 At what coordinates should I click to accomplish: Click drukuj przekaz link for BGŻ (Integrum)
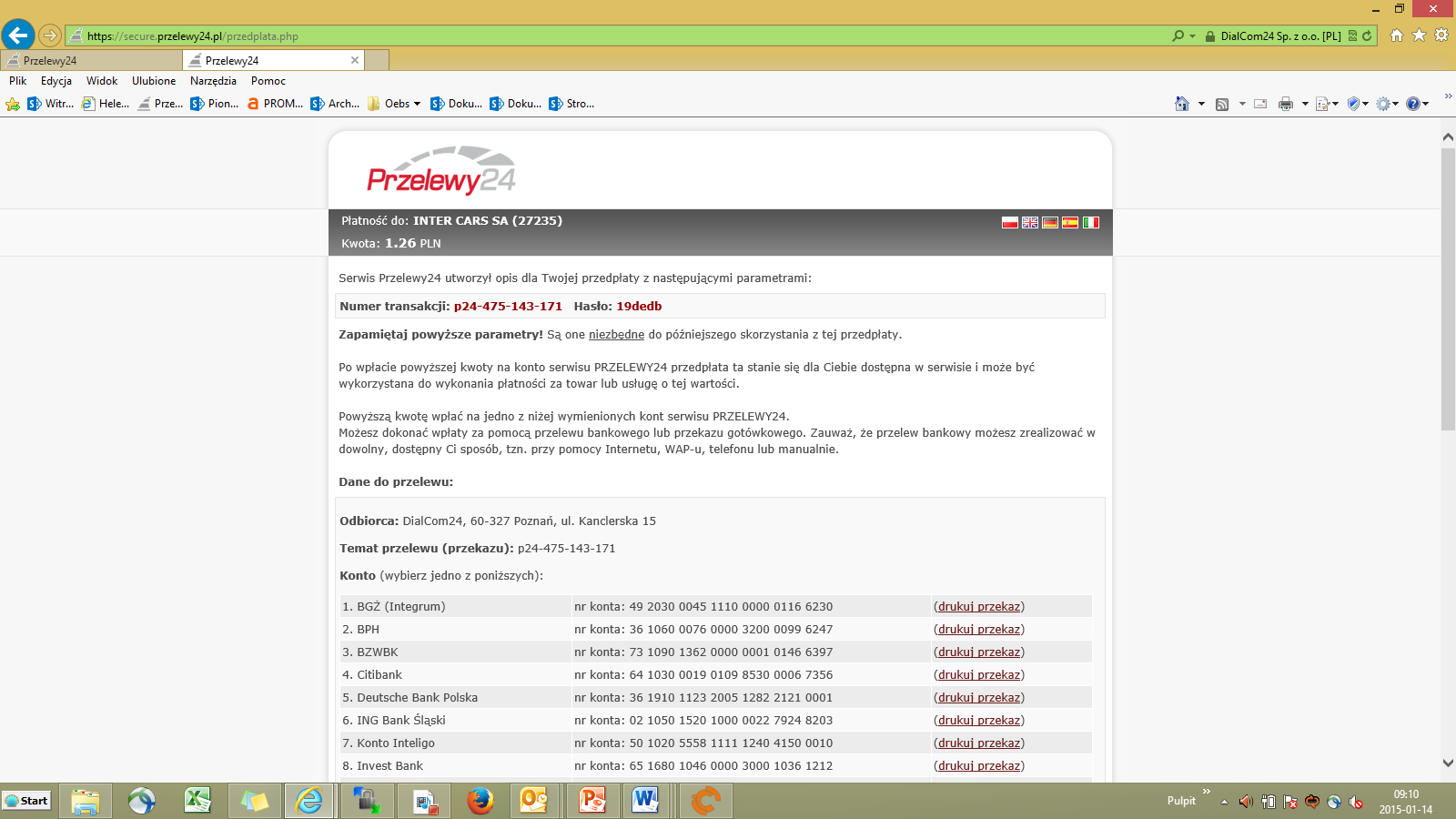coord(979,607)
